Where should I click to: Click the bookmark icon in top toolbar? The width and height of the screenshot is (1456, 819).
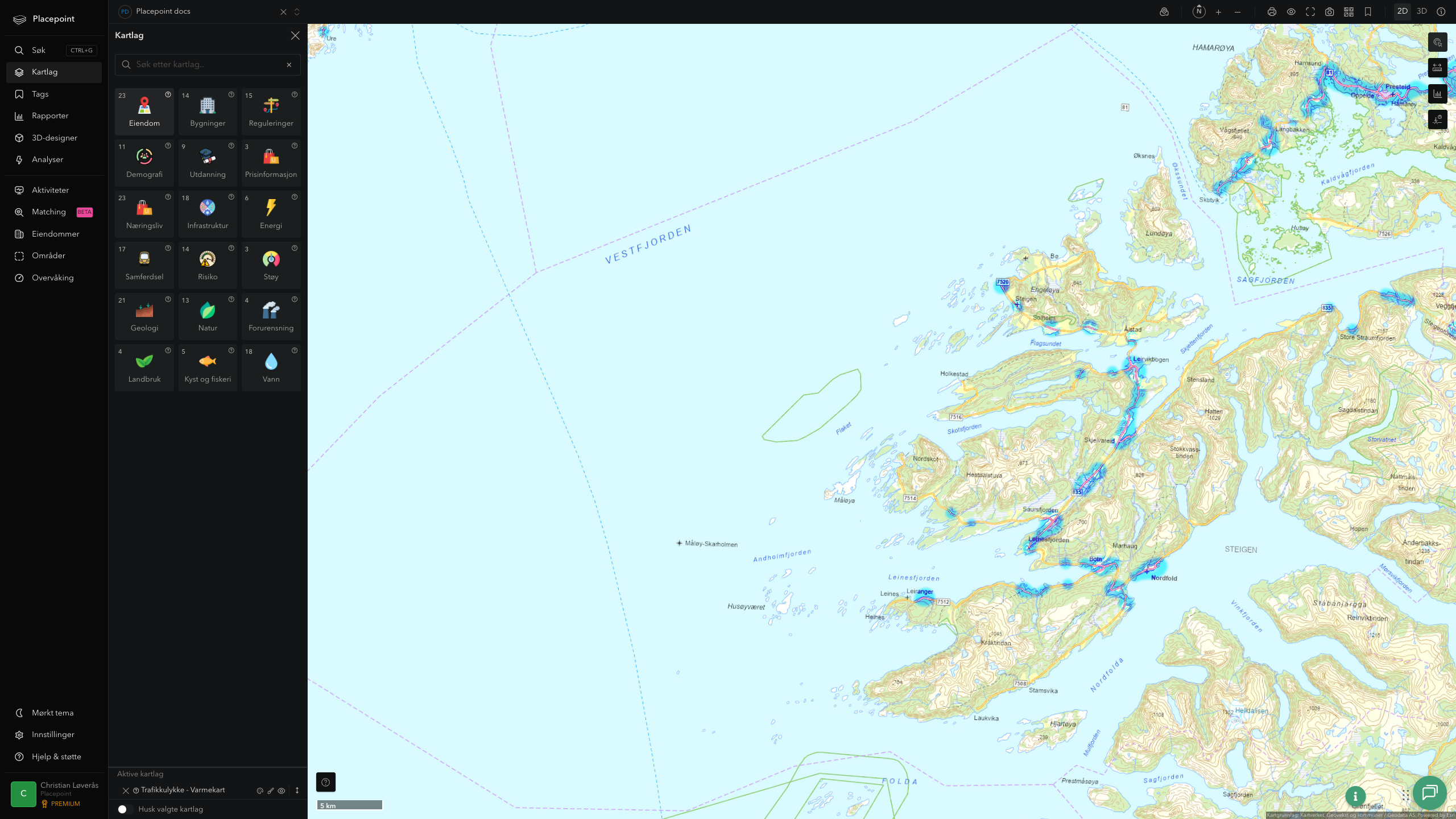pos(1368,12)
